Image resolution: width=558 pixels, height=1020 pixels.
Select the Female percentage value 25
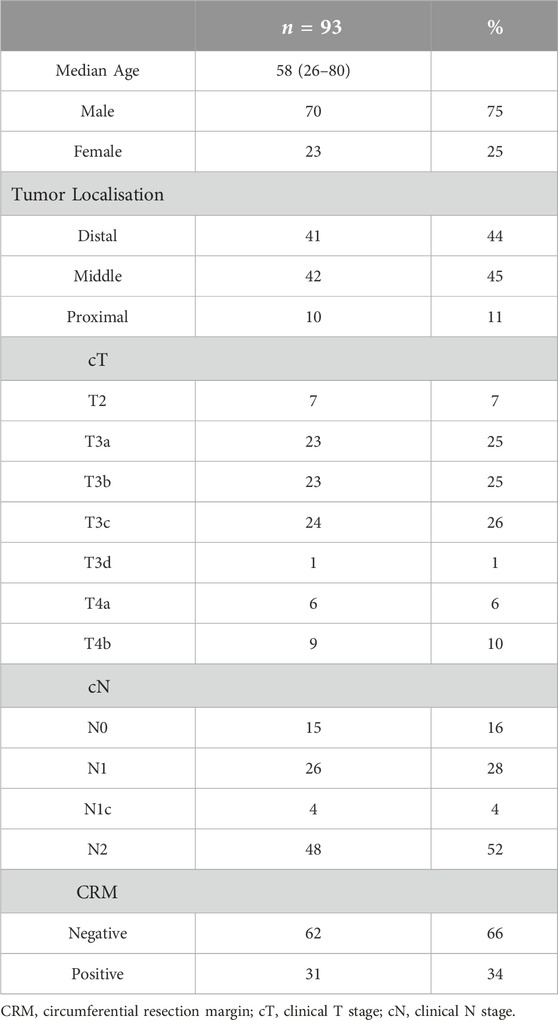click(494, 152)
